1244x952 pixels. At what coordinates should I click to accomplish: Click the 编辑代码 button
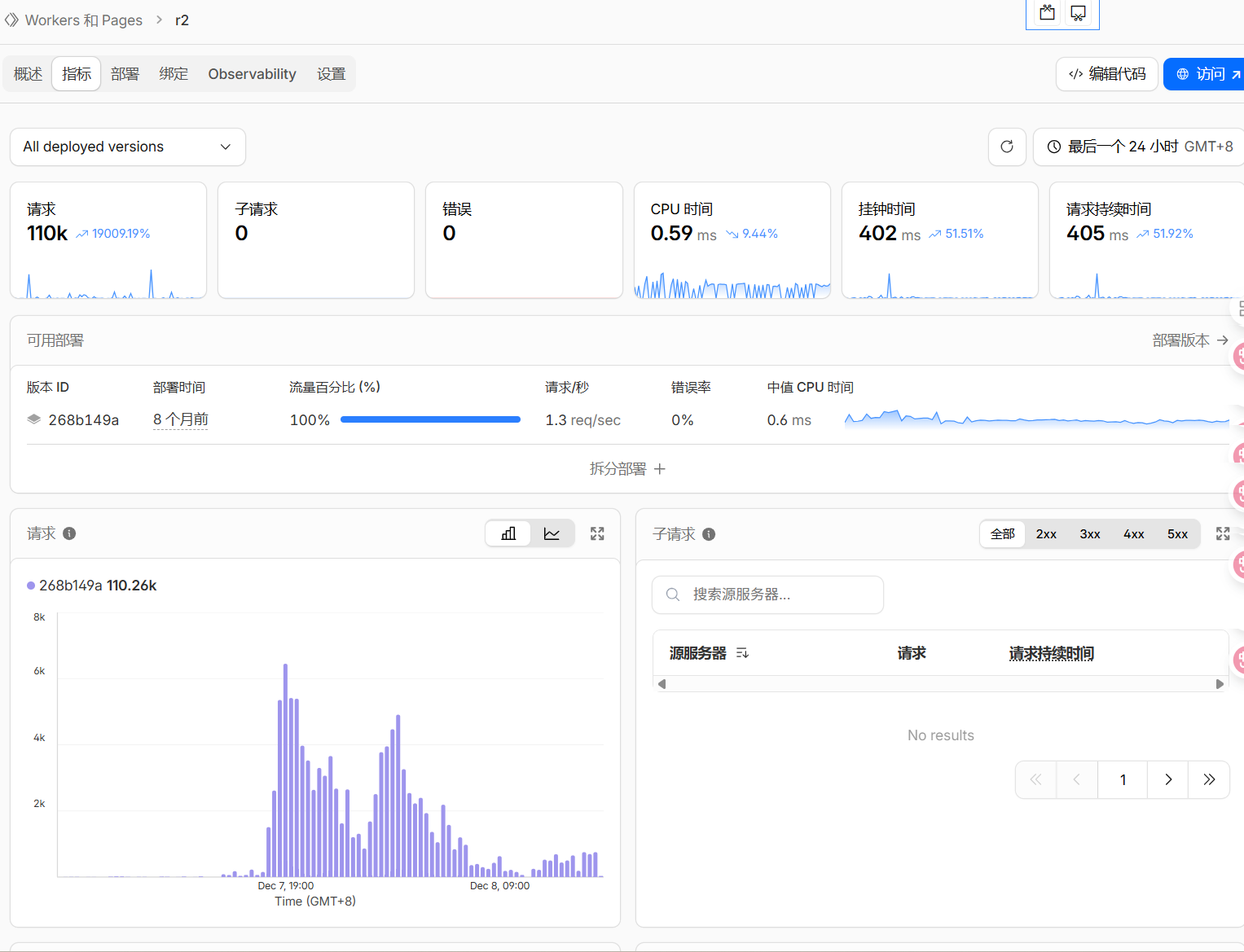click(1106, 73)
